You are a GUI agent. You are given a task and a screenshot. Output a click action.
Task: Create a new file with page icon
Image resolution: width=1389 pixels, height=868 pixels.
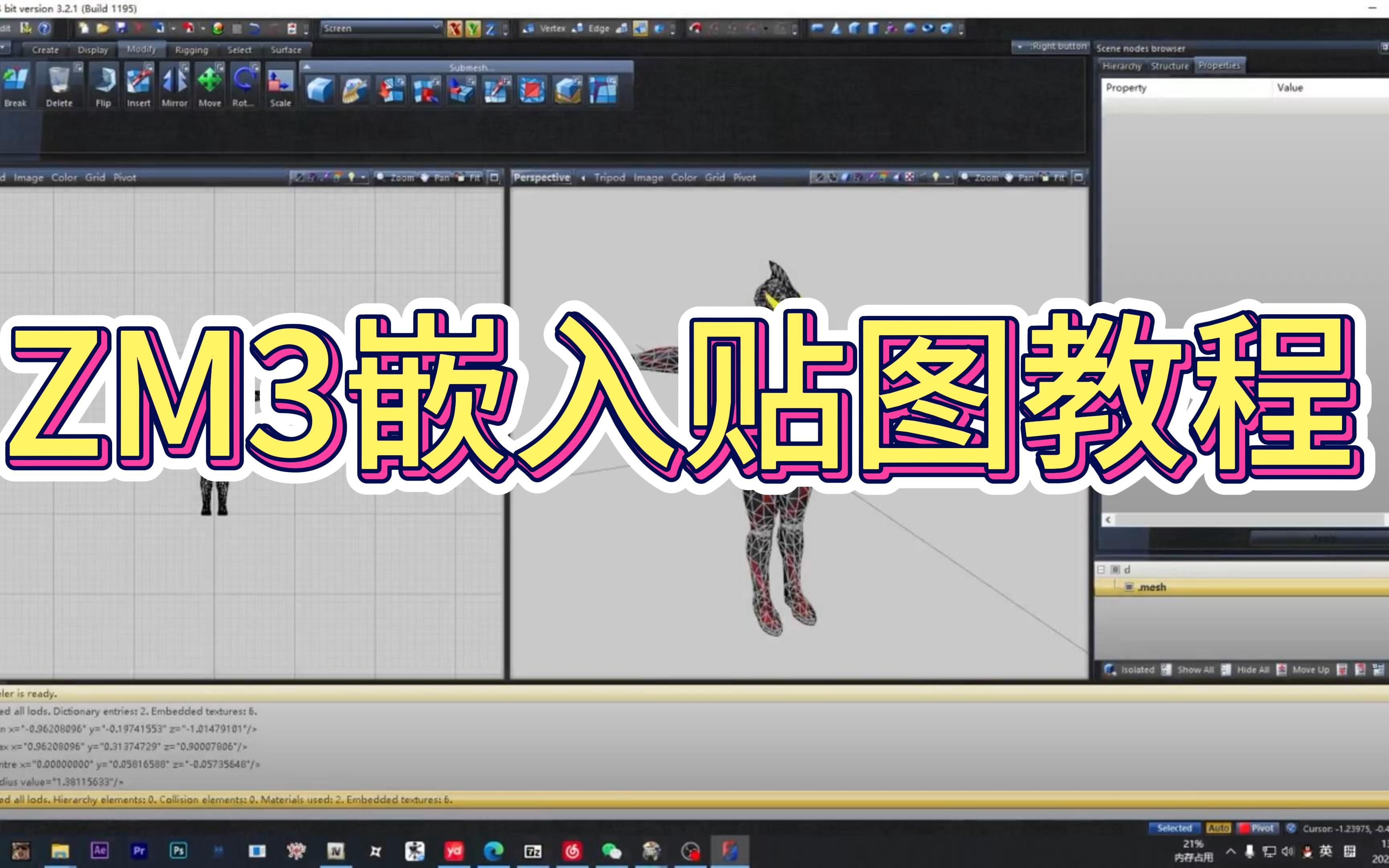(84, 28)
